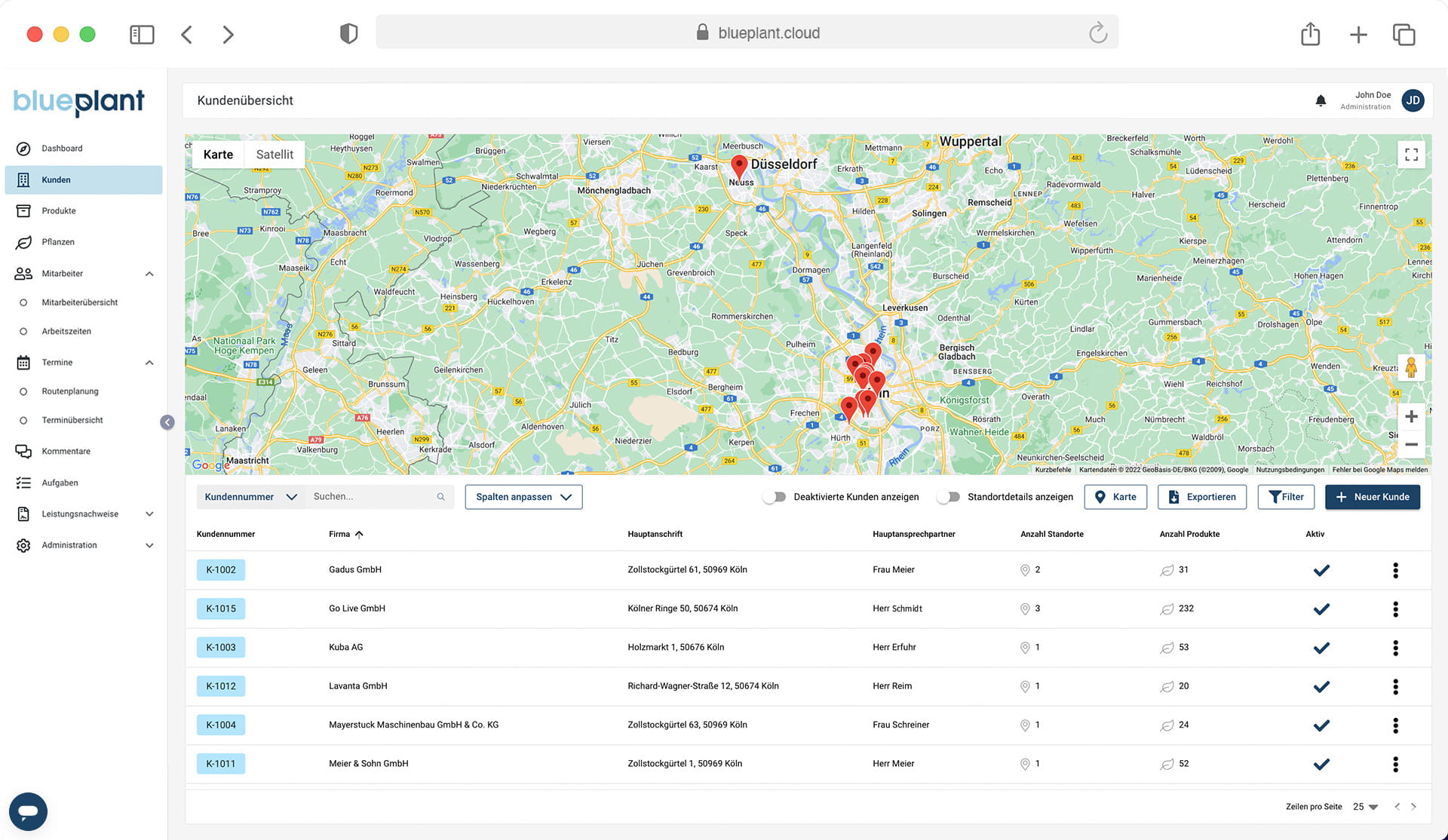Enable Deaktivierte Kunden anzeigen toggle
Screen dimensions: 1448x840
(774, 497)
